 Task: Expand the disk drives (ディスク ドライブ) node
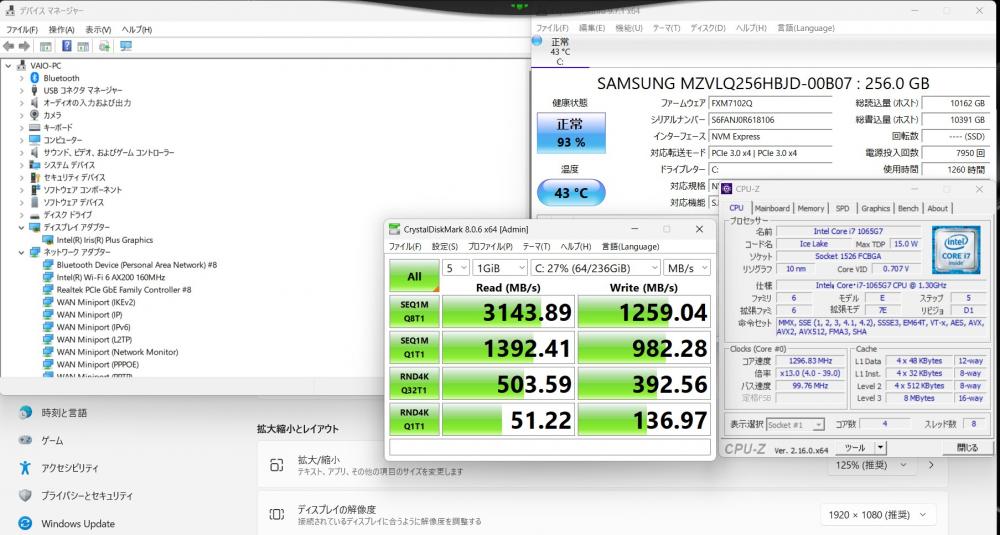[x=22, y=215]
